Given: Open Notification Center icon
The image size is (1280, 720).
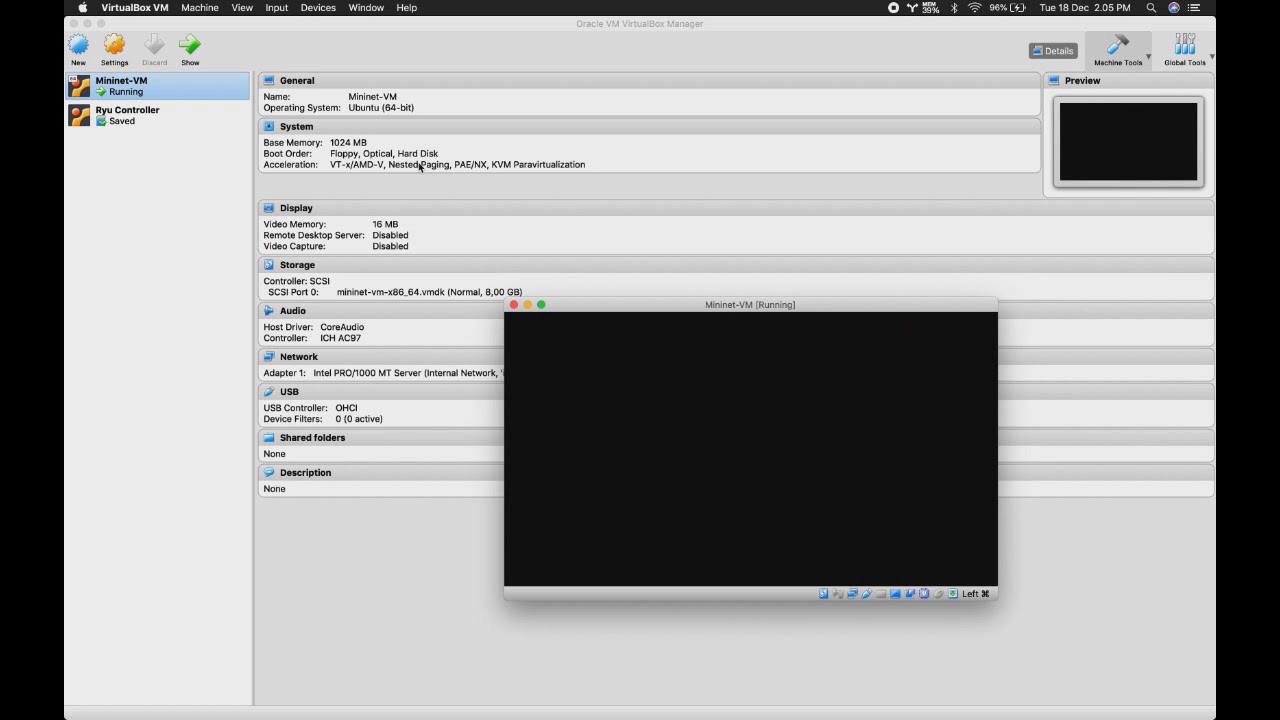Looking at the screenshot, I should [1194, 7].
